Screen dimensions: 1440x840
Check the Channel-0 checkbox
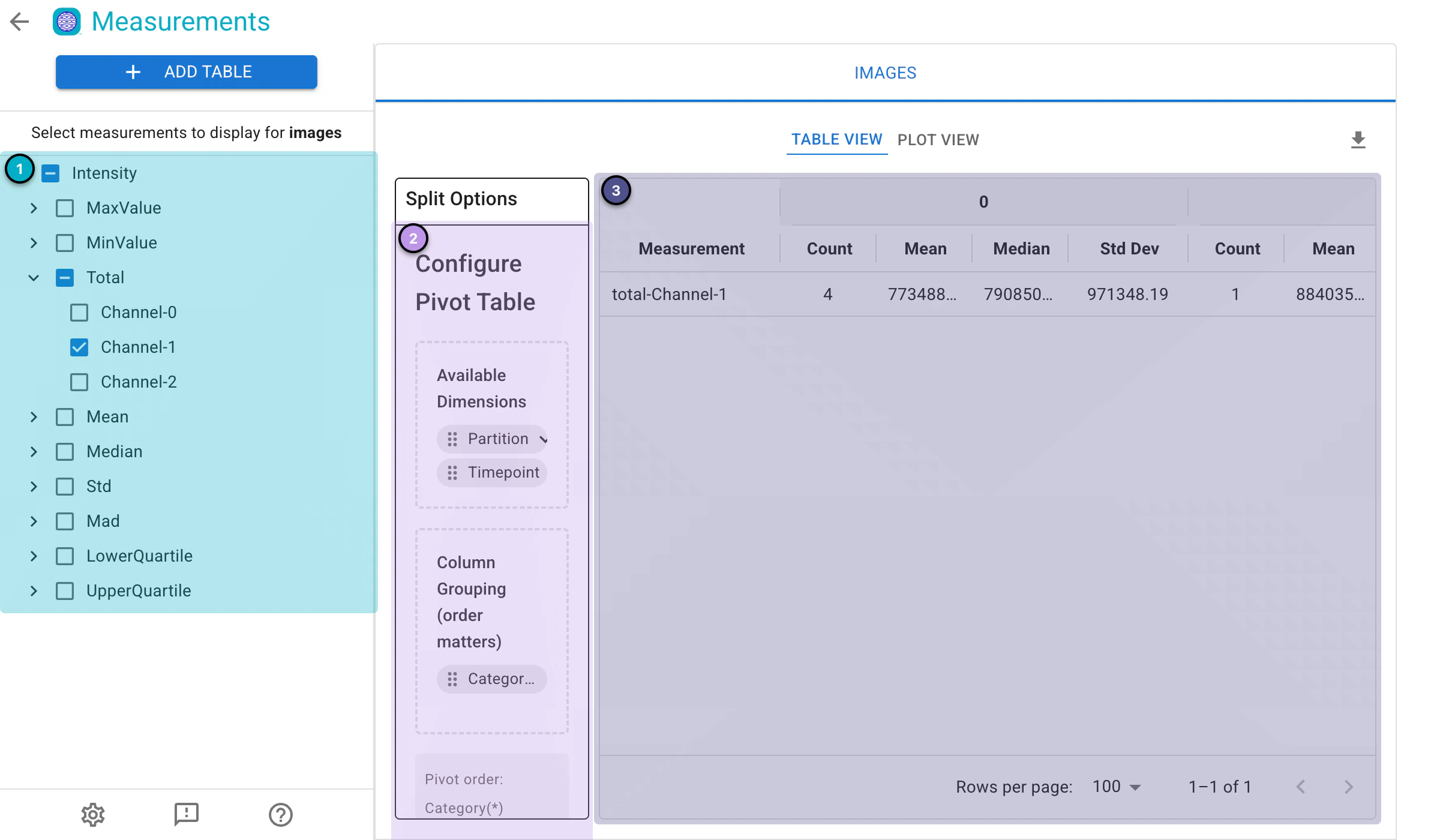79,313
